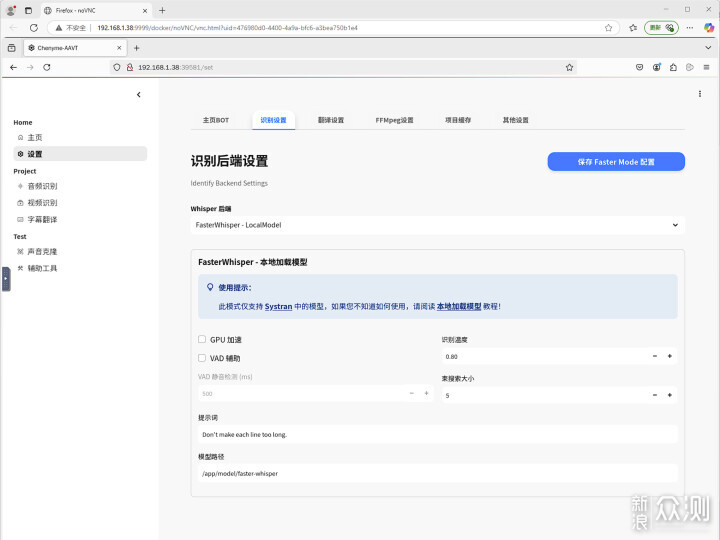Click the 识别温度 input field

[545, 356]
